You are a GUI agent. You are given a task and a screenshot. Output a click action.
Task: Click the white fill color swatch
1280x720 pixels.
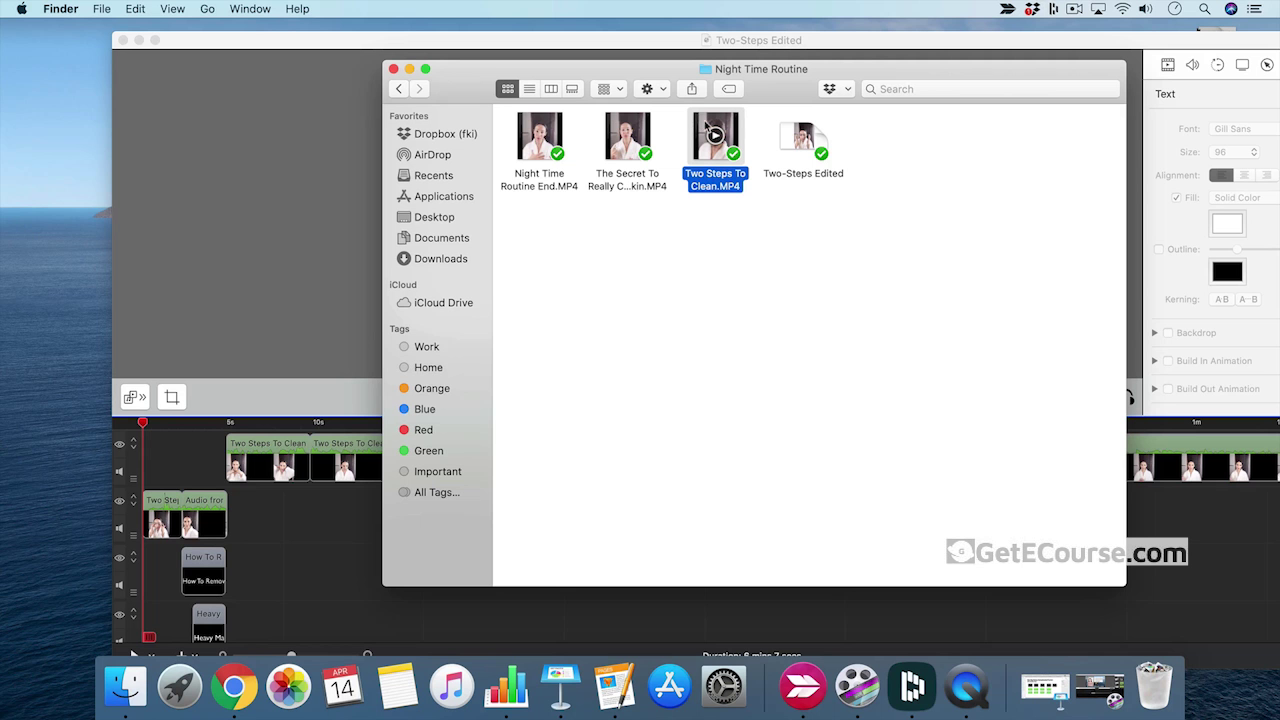coord(1227,224)
